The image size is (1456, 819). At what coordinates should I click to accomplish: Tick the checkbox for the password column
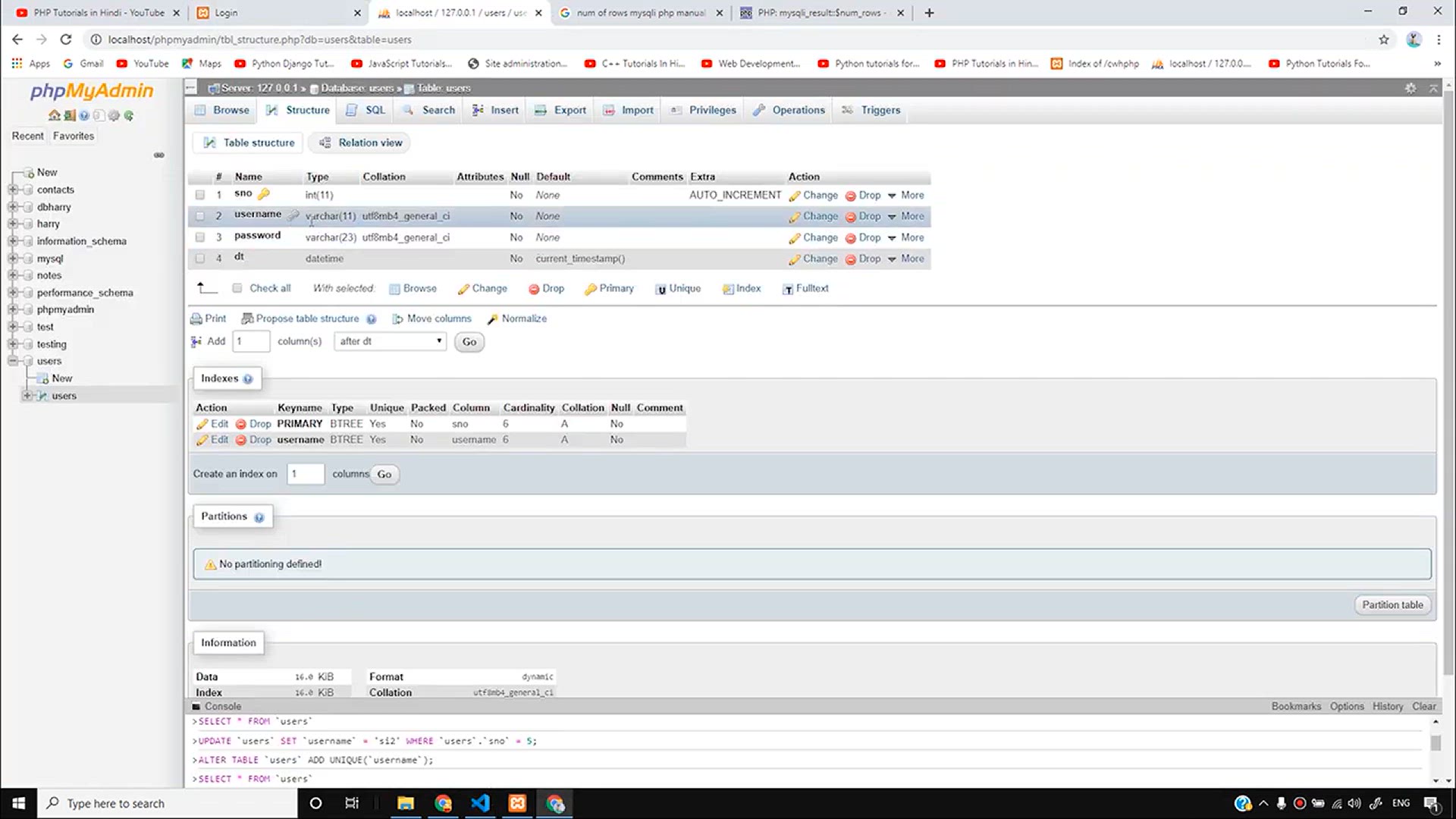click(200, 237)
